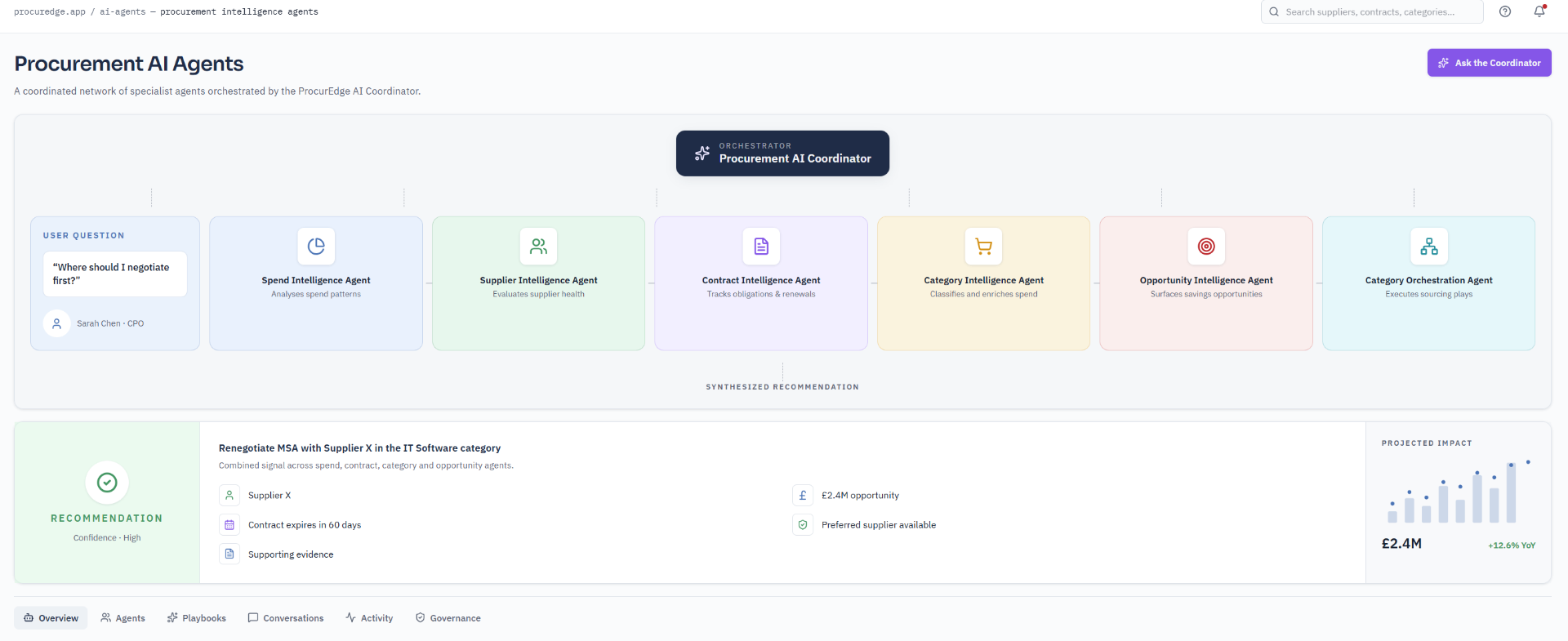Click 'Preferred supplier available' text
This screenshot has height=641, width=1568.
click(879, 525)
